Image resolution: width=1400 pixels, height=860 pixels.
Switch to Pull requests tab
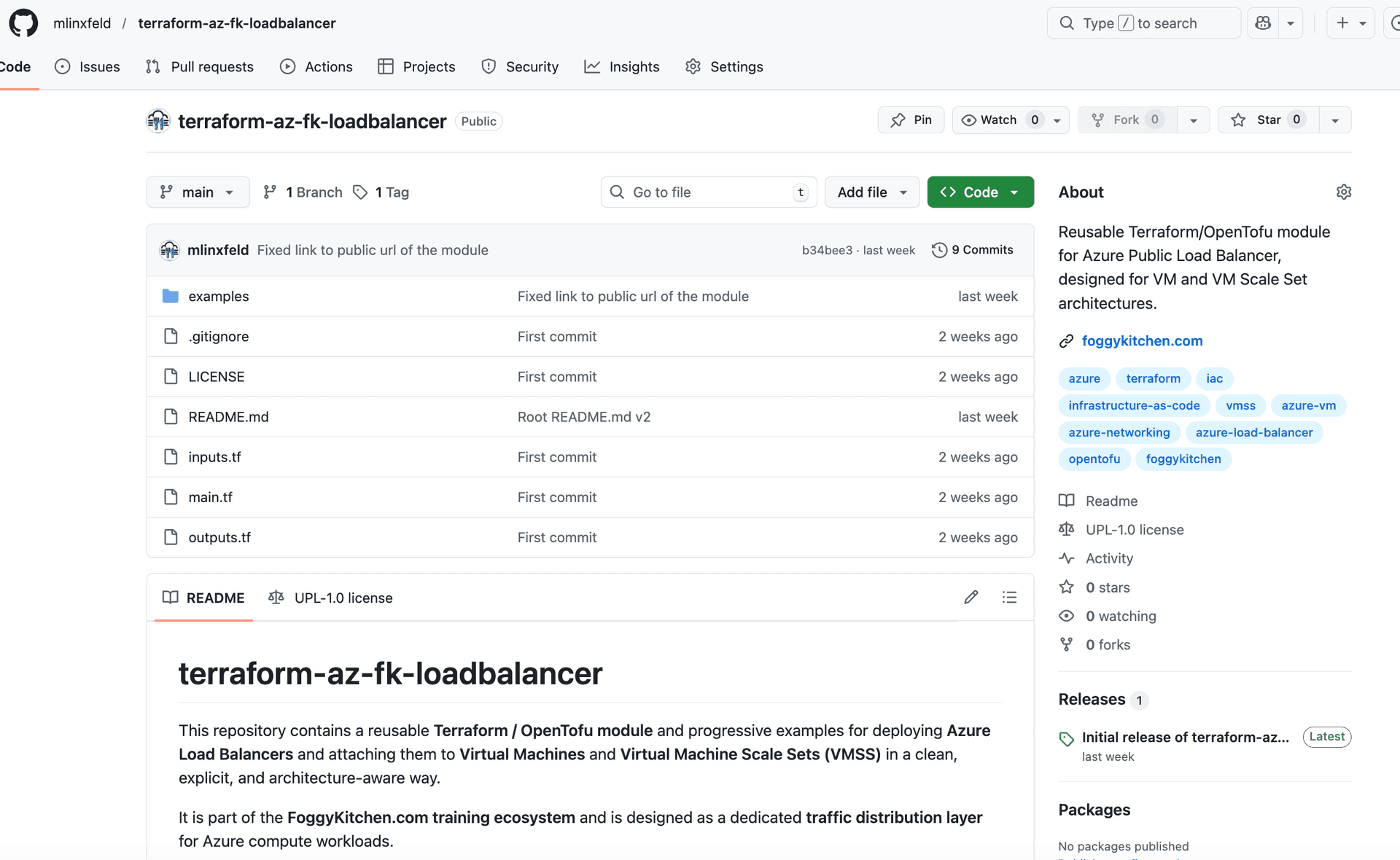pos(200,67)
